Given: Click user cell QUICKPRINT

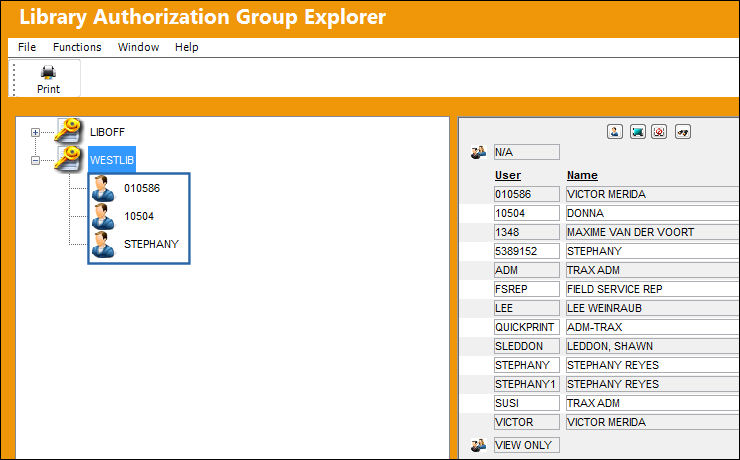Looking at the screenshot, I should (x=527, y=327).
